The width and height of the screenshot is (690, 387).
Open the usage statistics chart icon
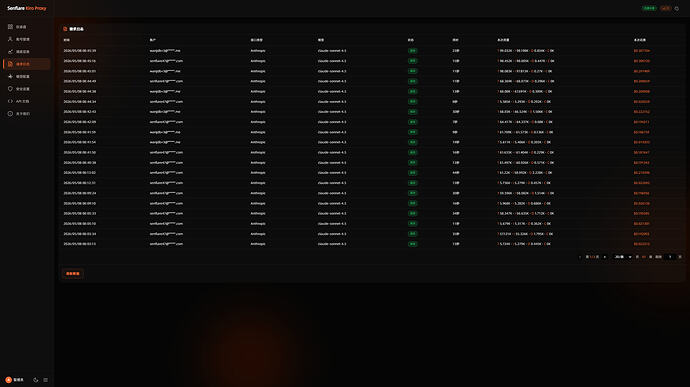(x=10, y=52)
